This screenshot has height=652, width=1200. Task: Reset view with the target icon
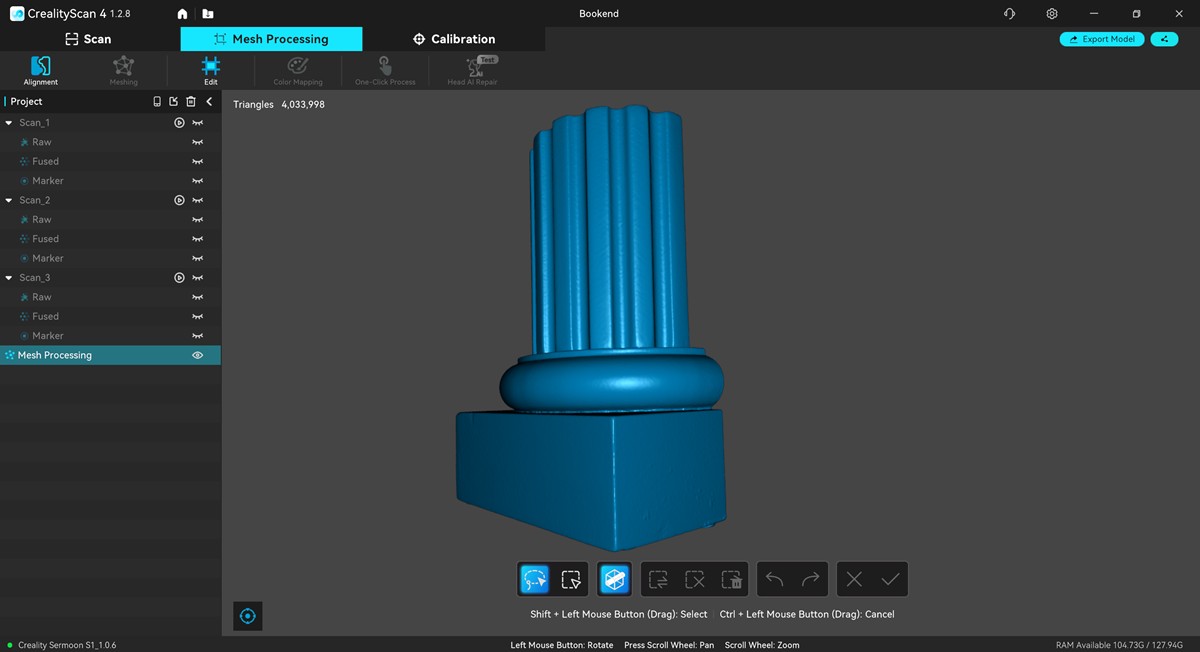point(248,616)
